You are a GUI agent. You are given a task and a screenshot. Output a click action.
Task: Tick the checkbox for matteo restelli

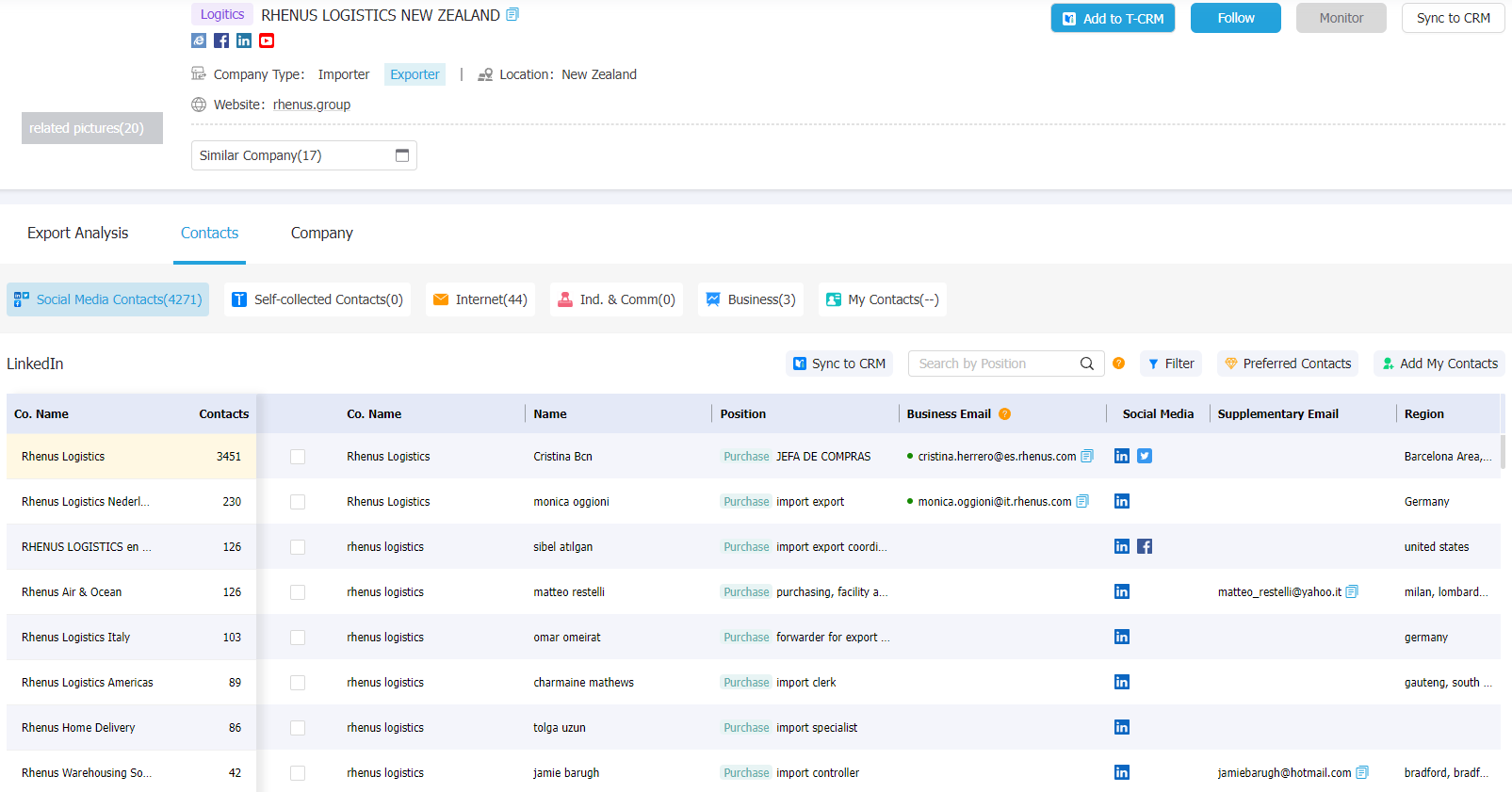point(298,592)
